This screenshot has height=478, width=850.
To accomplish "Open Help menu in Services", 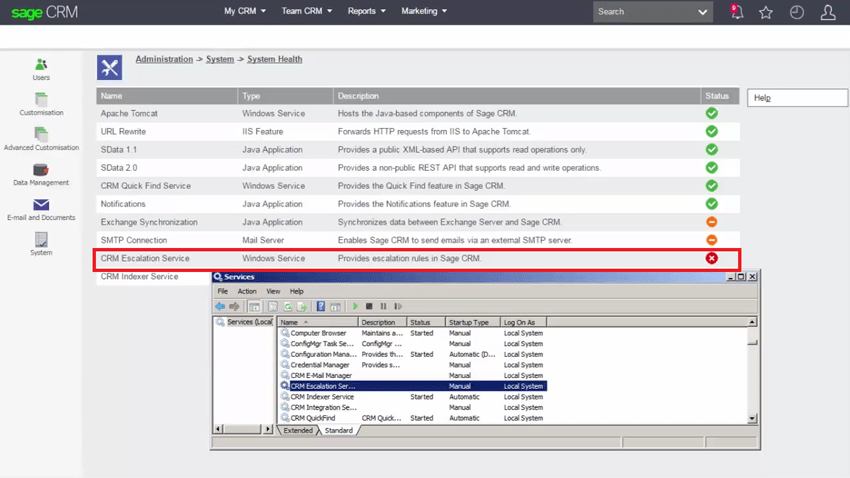I will click(x=297, y=292).
